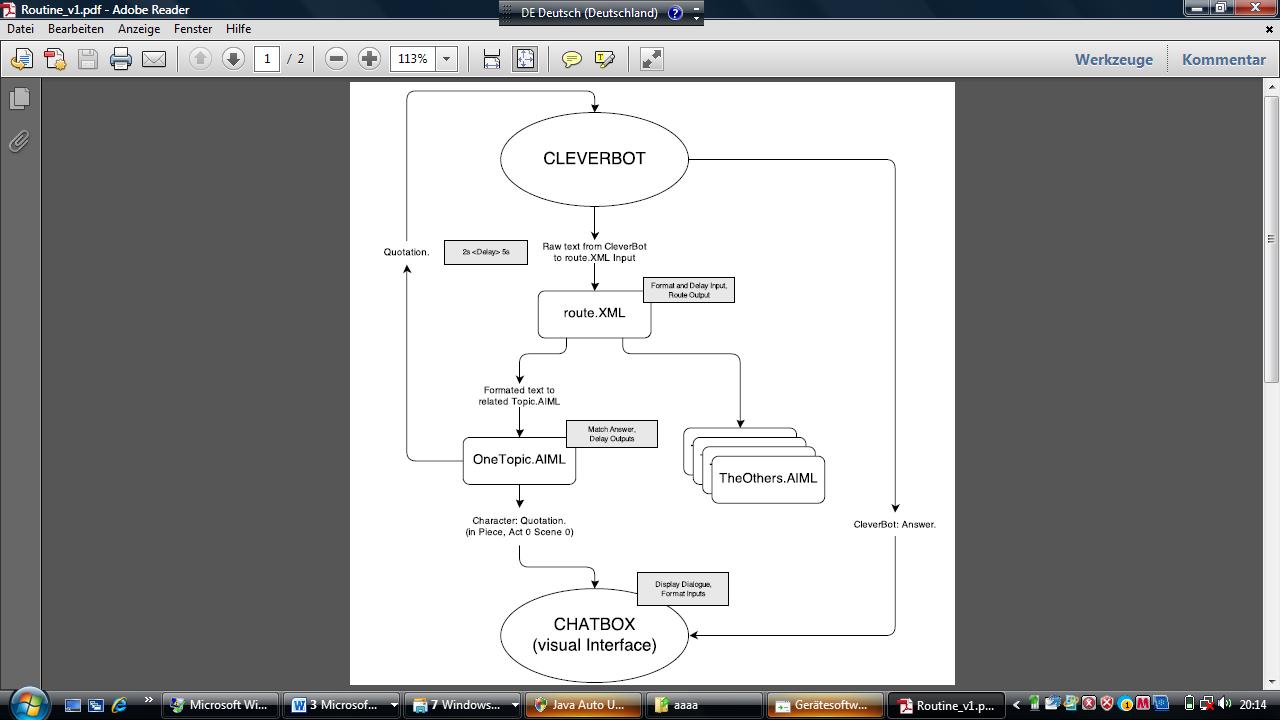This screenshot has height=720, width=1280.
Task: Click the Print document icon
Action: (x=121, y=59)
